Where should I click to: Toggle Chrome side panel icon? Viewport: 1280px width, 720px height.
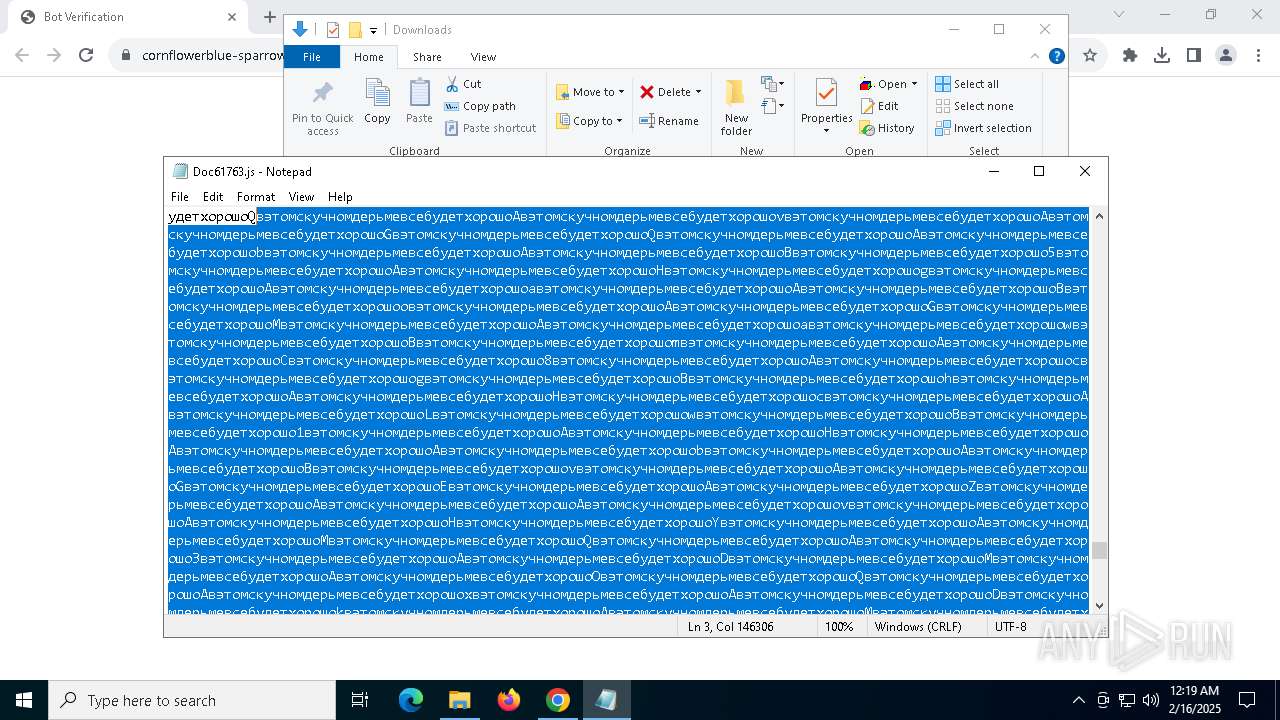tap(1194, 56)
